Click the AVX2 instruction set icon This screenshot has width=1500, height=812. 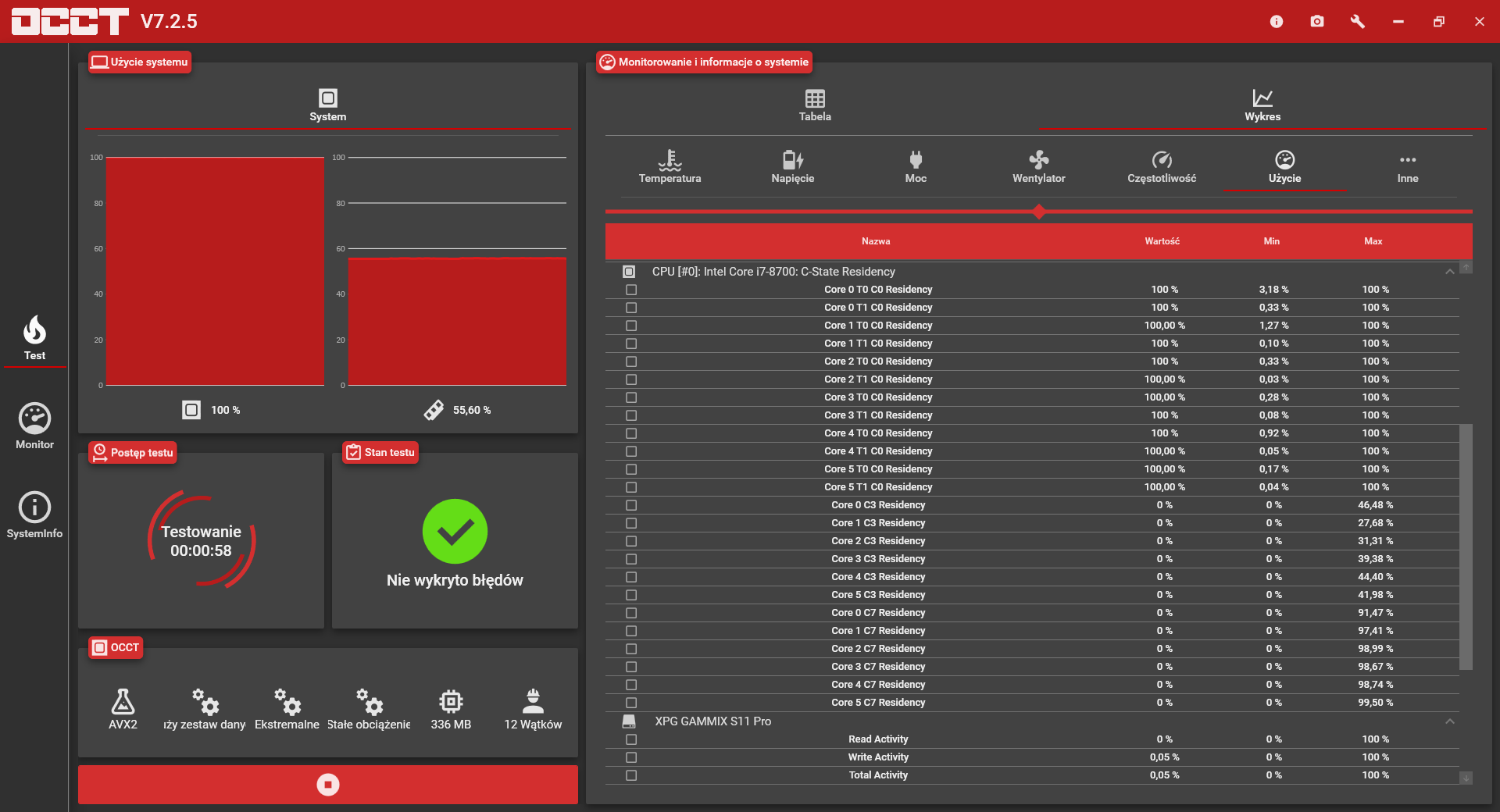coord(123,702)
